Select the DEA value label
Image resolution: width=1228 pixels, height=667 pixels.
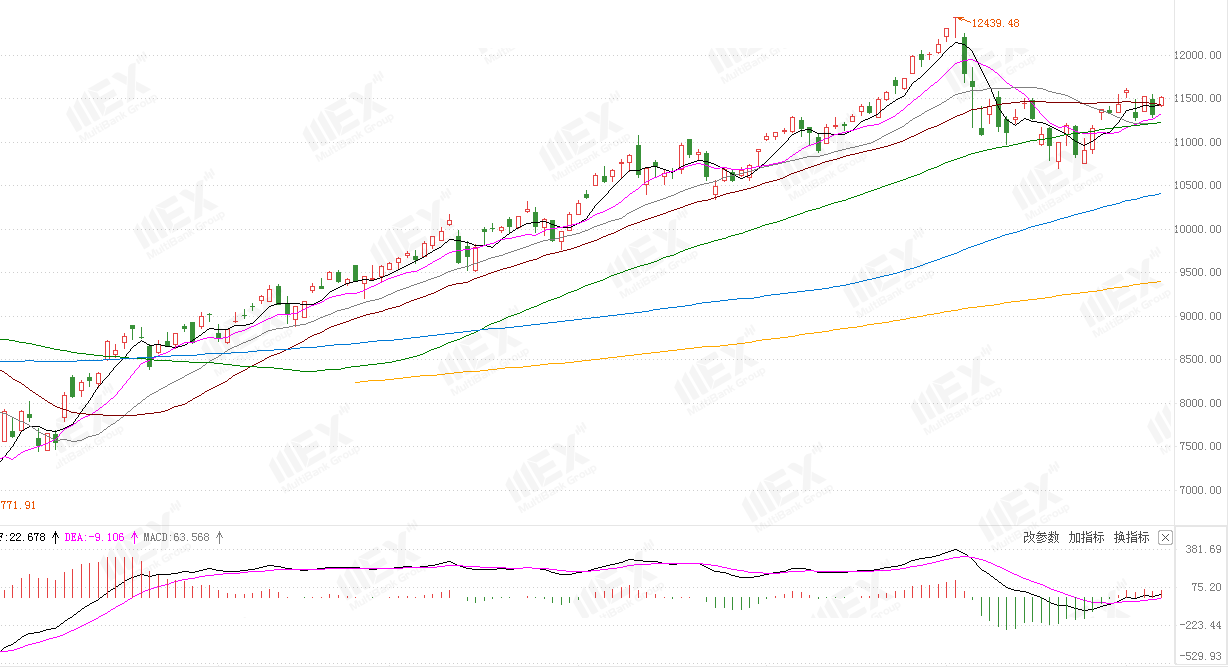coord(95,537)
